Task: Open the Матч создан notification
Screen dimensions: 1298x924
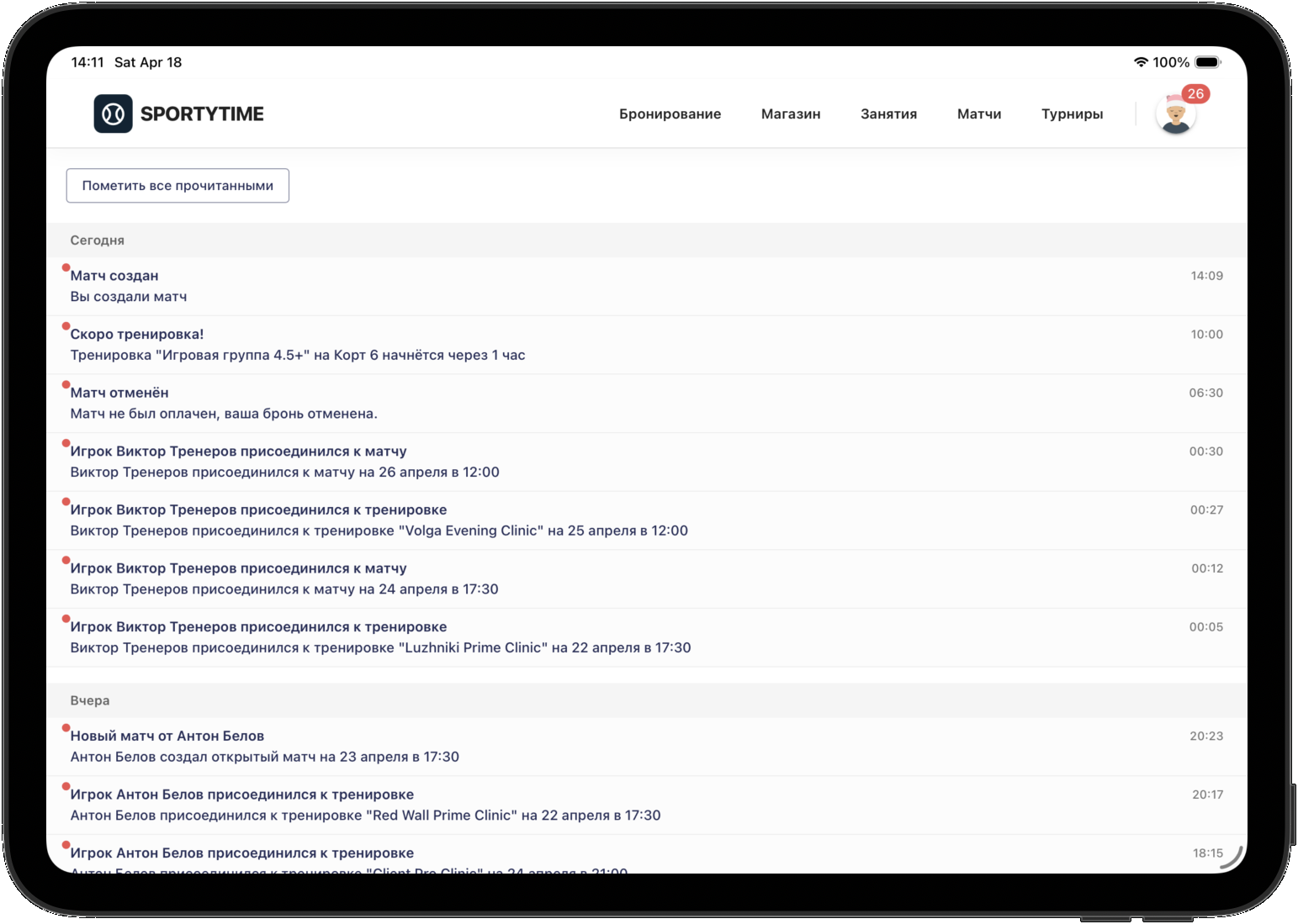Action: [x=589, y=286]
